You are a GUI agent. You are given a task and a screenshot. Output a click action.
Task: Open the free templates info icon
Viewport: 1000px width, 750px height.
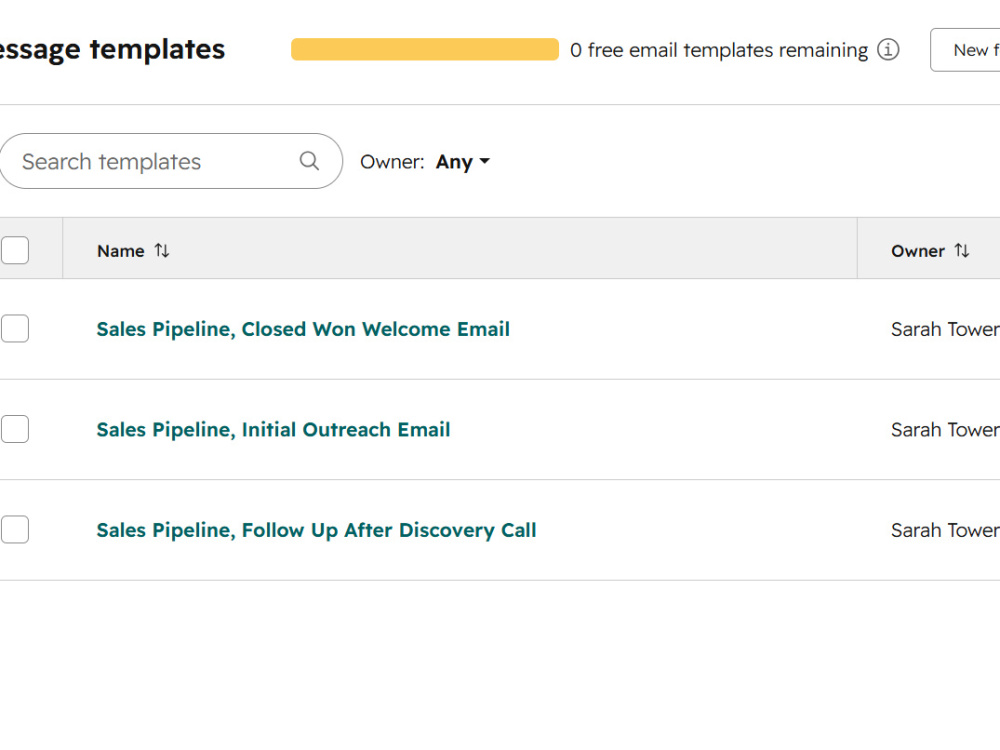[x=888, y=49]
